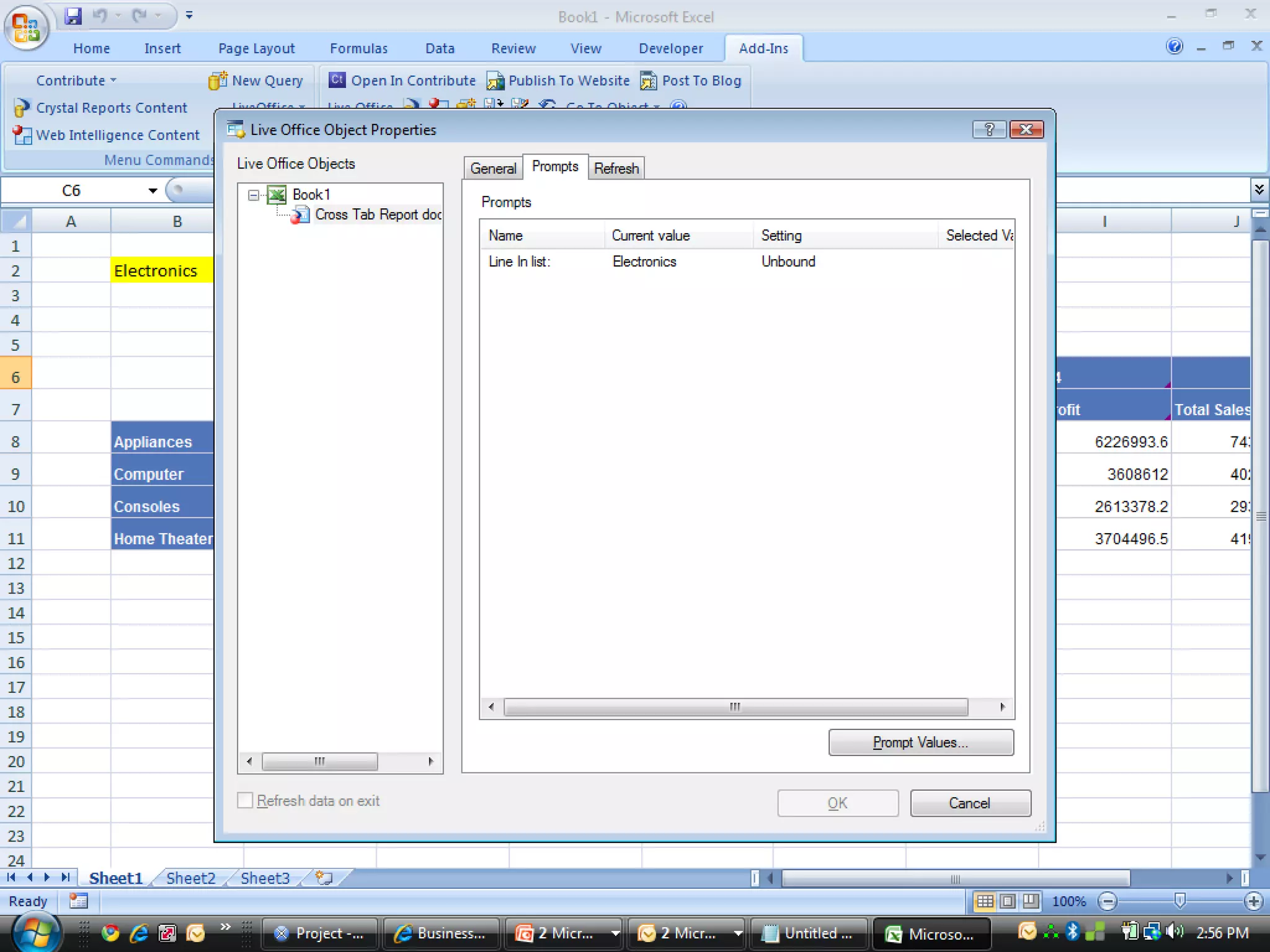Switch to the Formulas tab
This screenshot has height=952, width=1270.
358,48
